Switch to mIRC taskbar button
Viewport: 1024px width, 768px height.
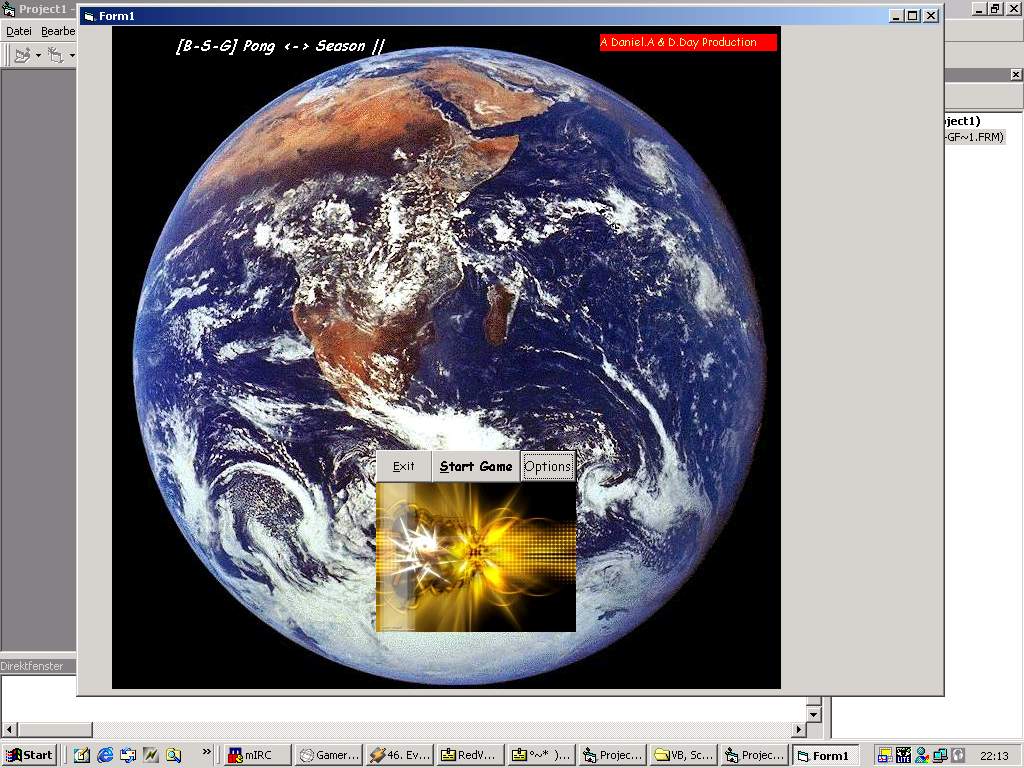[257, 755]
